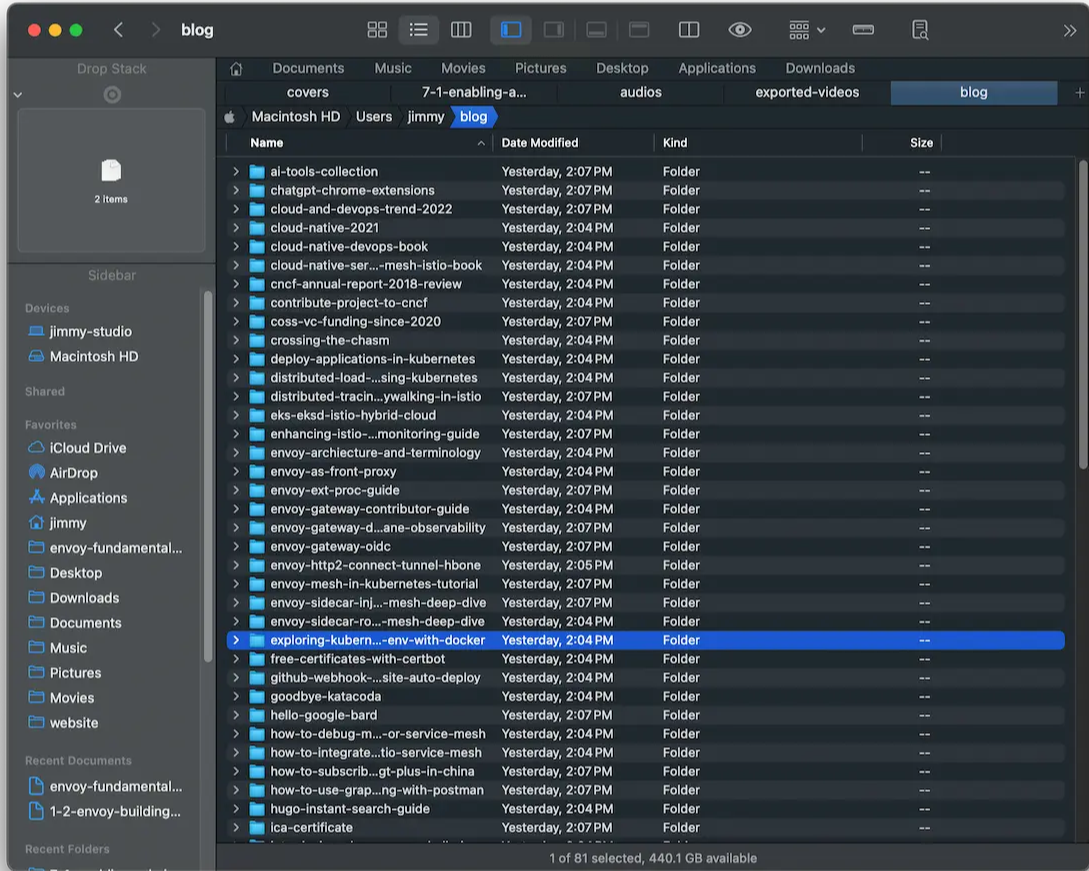Sort by the Date Modified column header

540,143
